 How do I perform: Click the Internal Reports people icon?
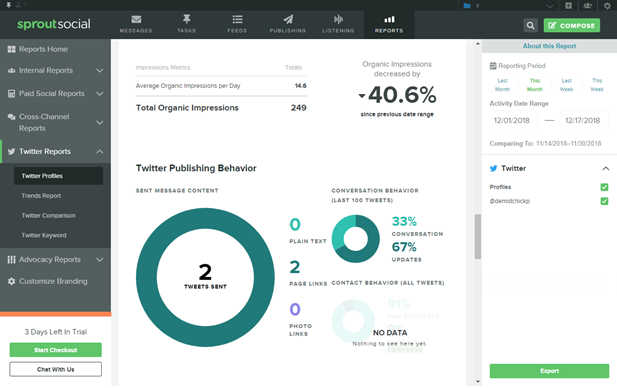pyautogui.click(x=11, y=71)
